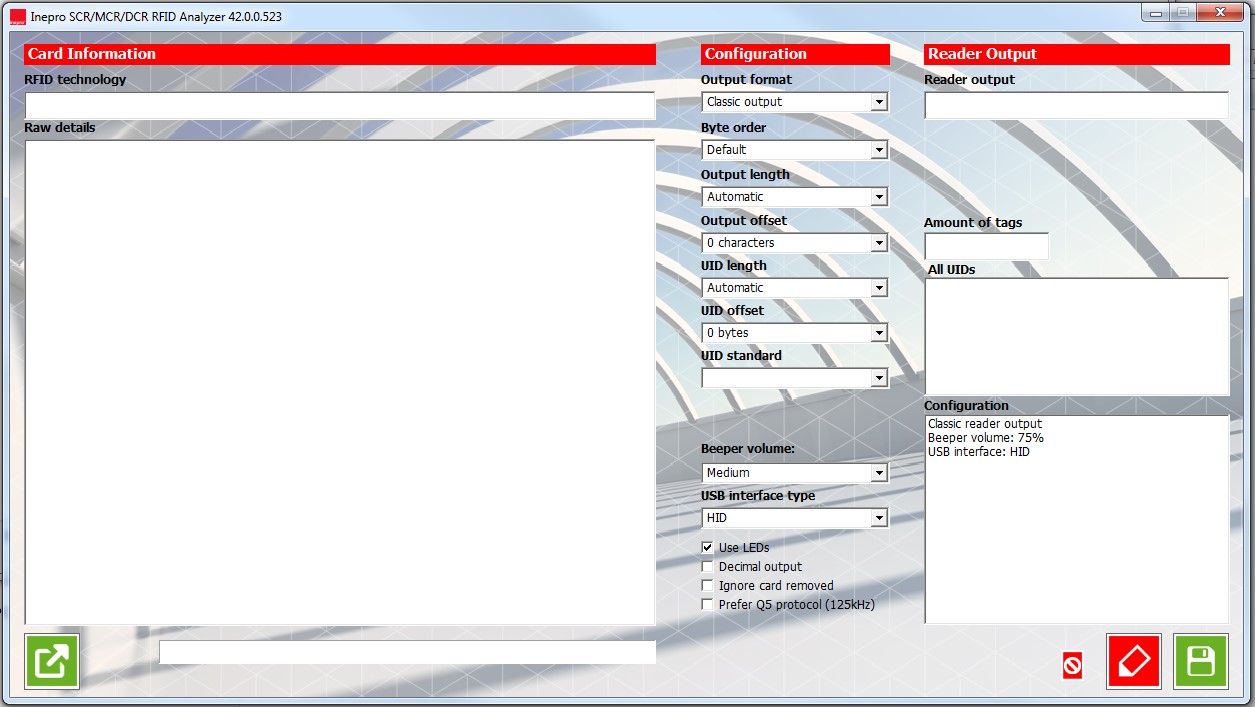Click the RFID technology input field
Image resolution: width=1255 pixels, height=707 pixels.
[340, 104]
